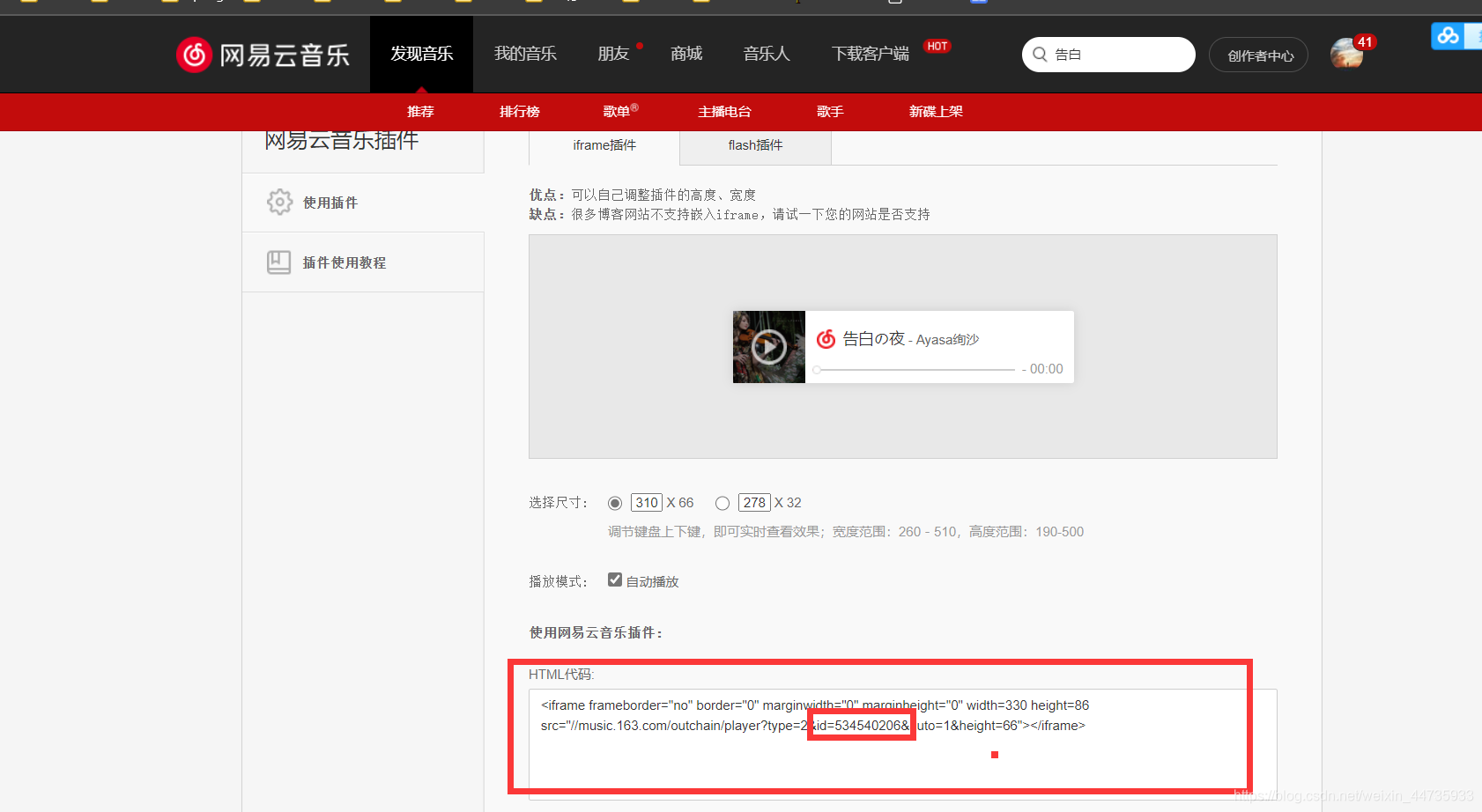Click the HTML代码 textarea
The width and height of the screenshot is (1482, 812).
click(902, 743)
